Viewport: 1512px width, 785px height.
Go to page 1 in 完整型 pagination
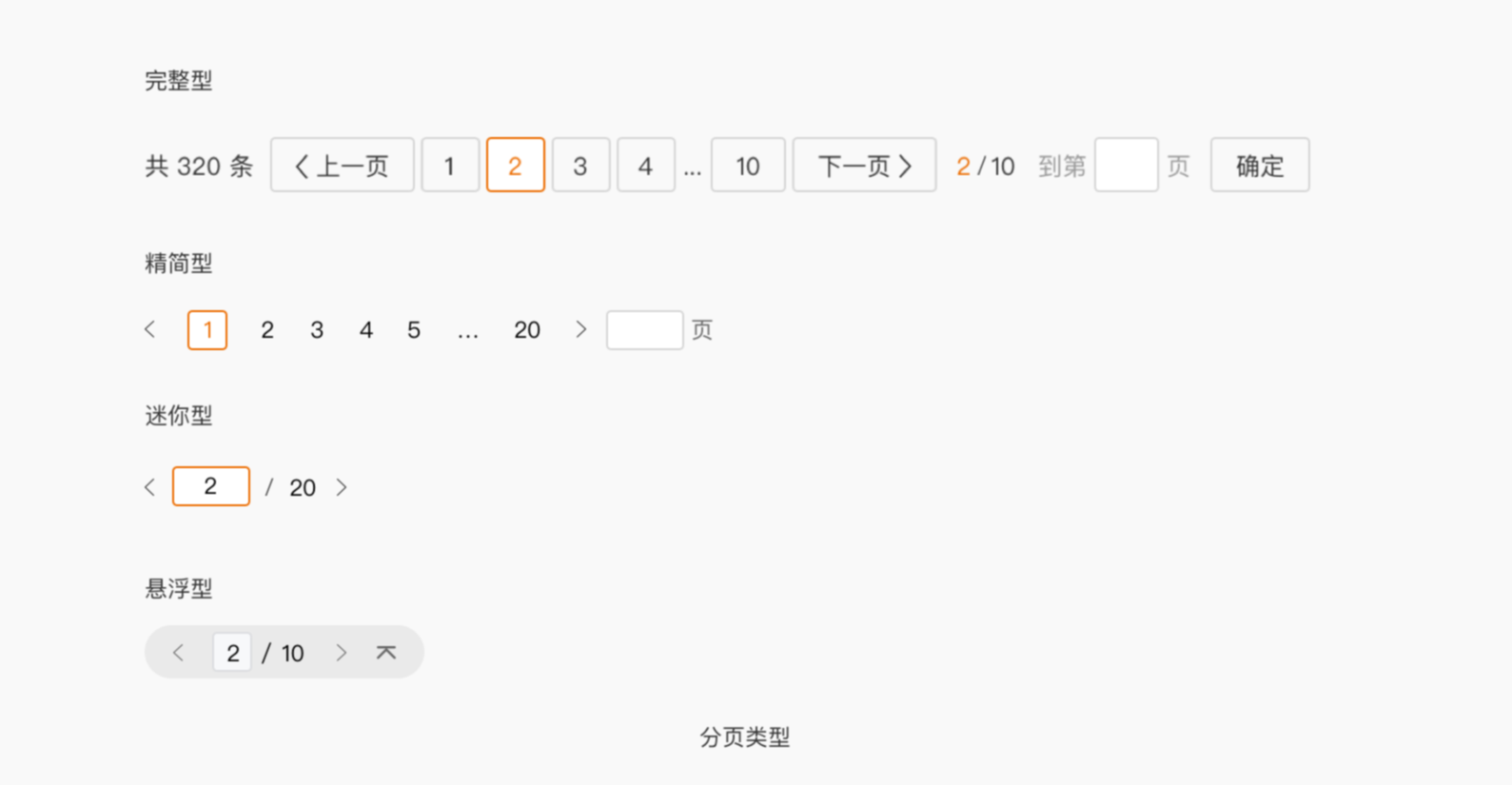tap(450, 166)
